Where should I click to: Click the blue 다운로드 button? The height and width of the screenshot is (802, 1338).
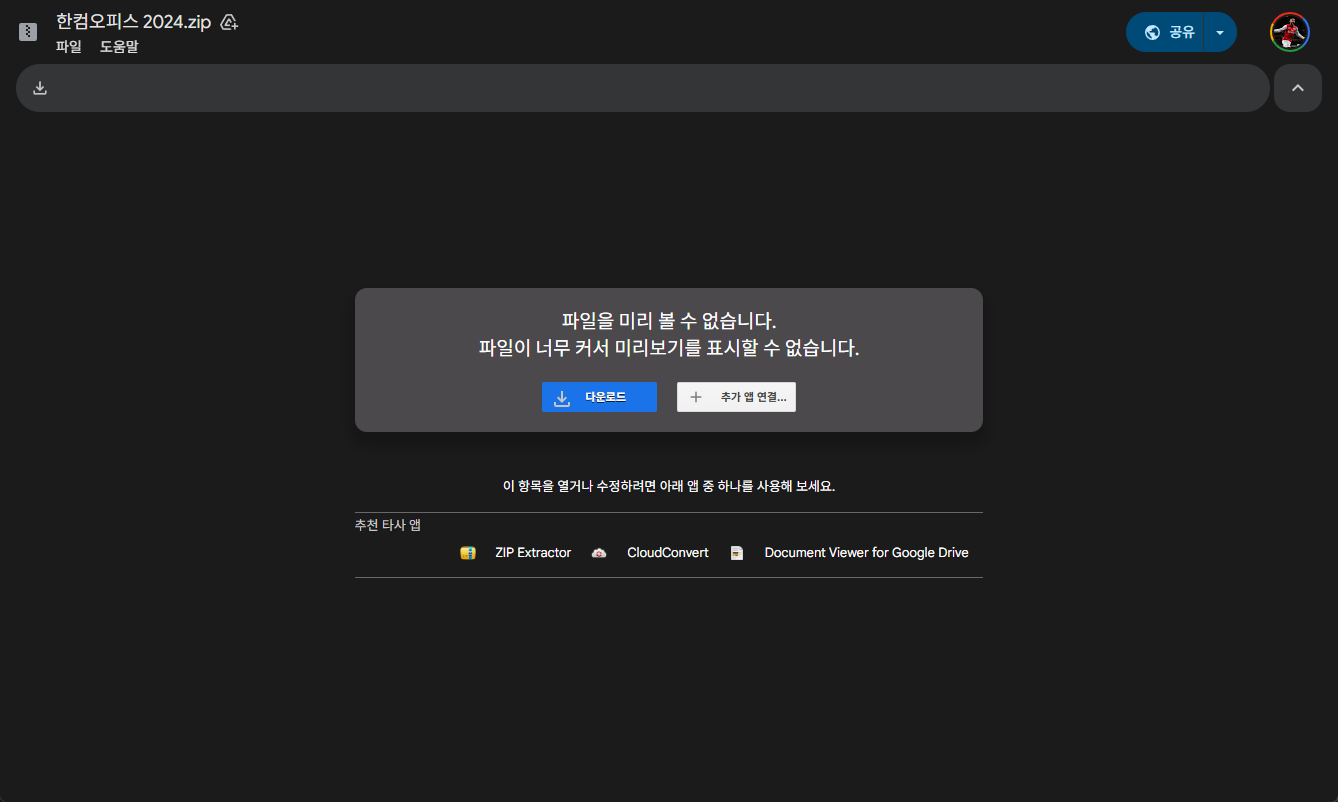(x=599, y=397)
